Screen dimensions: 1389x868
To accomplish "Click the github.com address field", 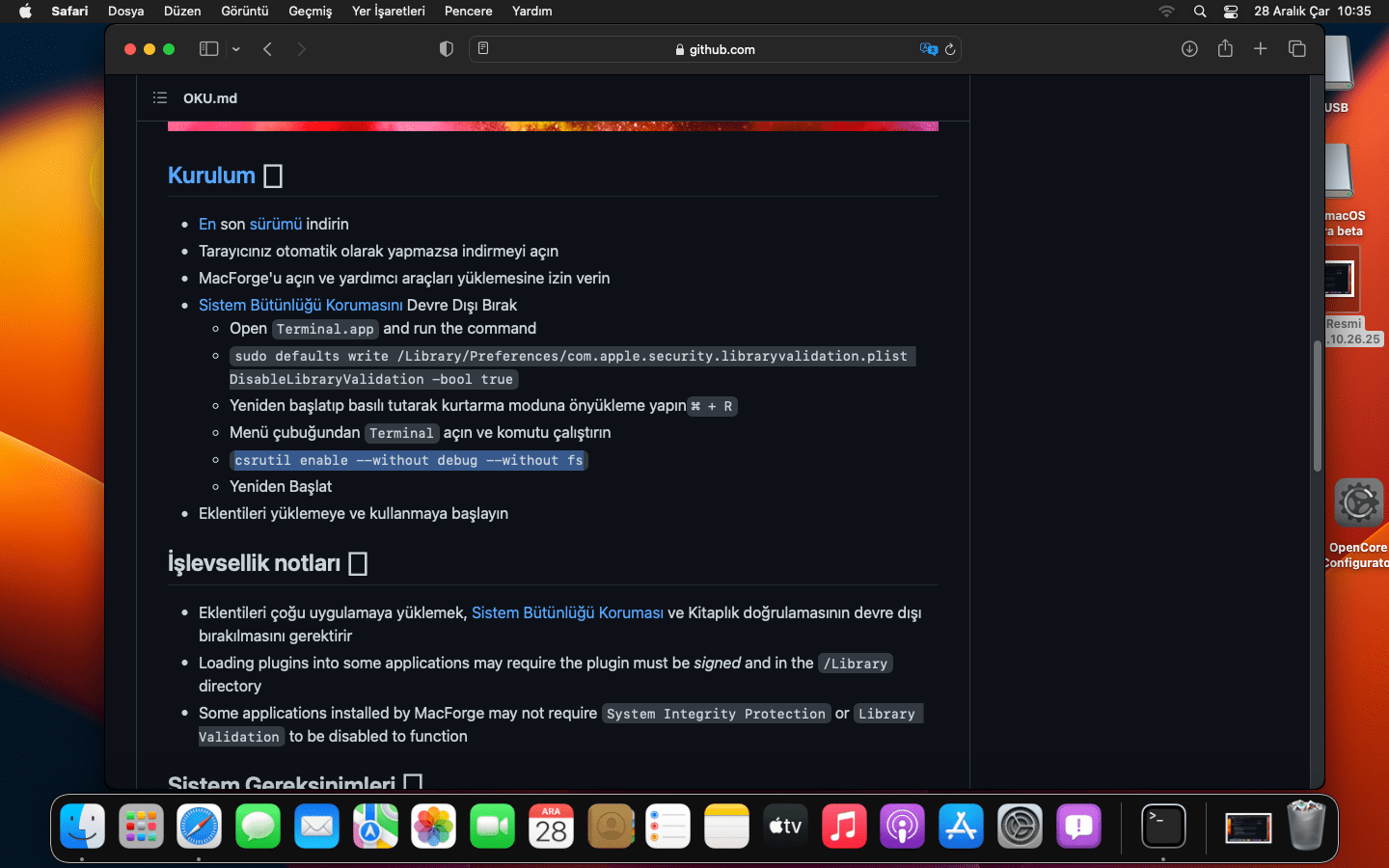I will pyautogui.click(x=714, y=49).
